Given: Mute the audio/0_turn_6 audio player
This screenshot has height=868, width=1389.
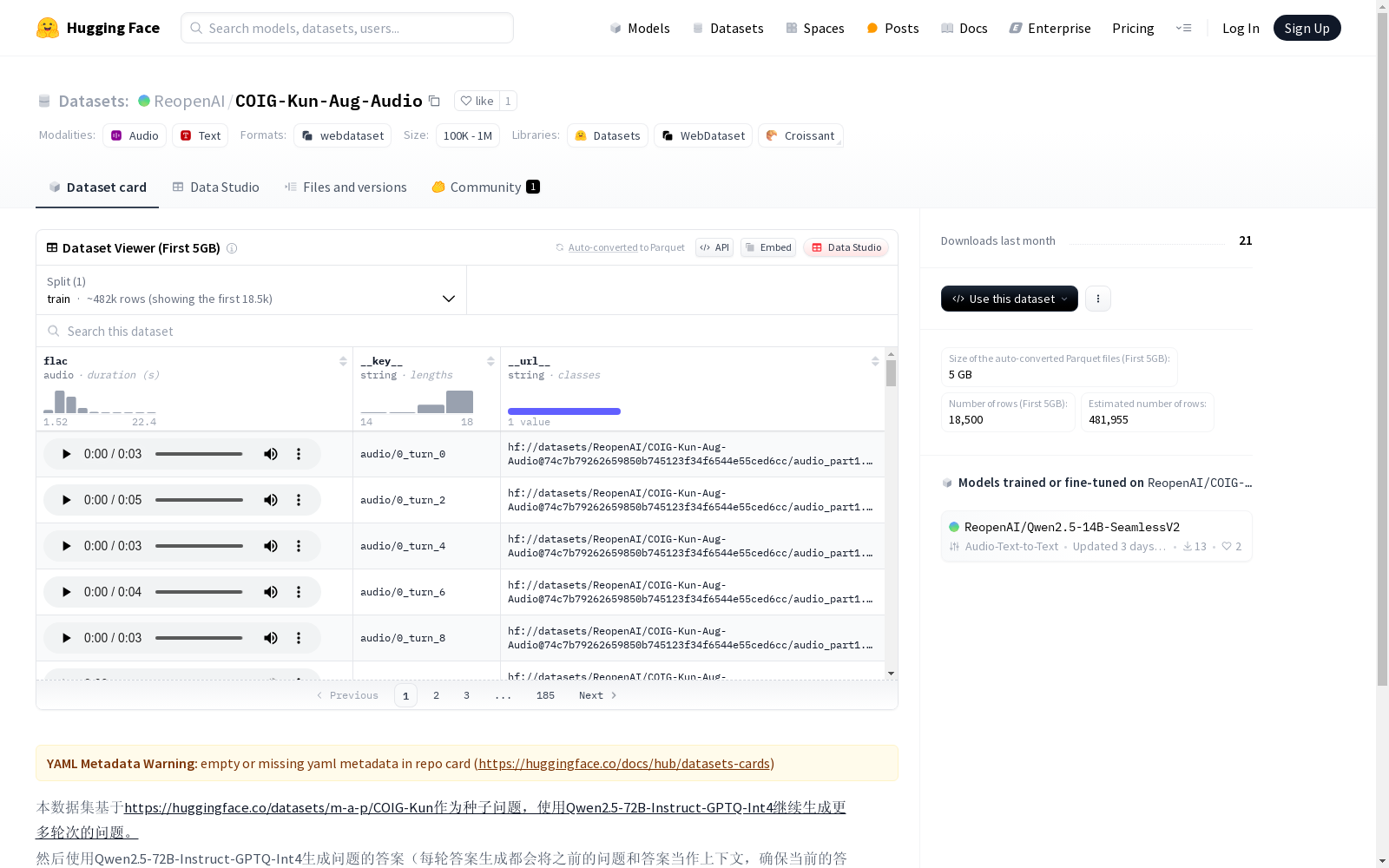Looking at the screenshot, I should pos(271,592).
